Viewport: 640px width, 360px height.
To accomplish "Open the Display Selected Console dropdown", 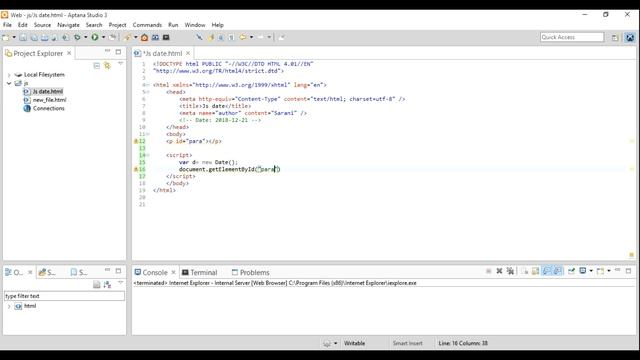I will click(x=591, y=271).
